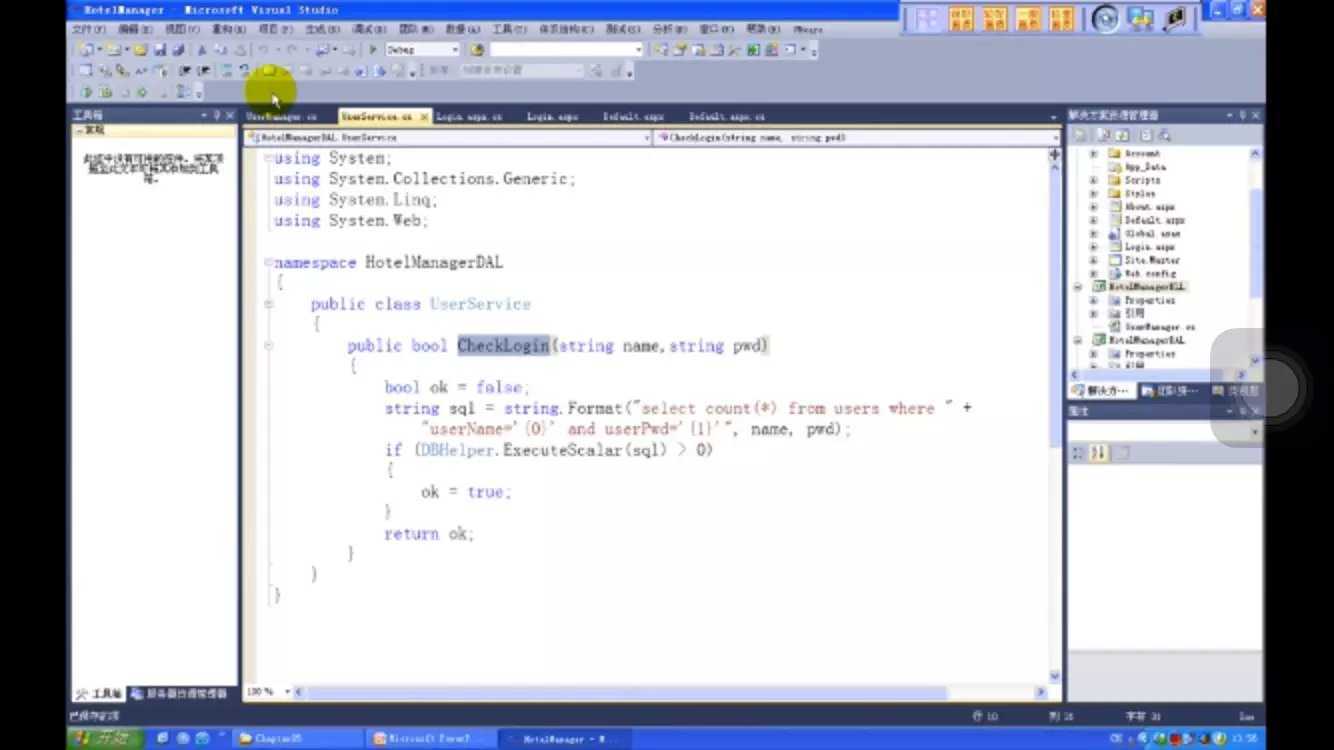The height and width of the screenshot is (750, 1334).
Task: Select the HotelManagerDAL project node
Action: pyautogui.click(x=1146, y=340)
